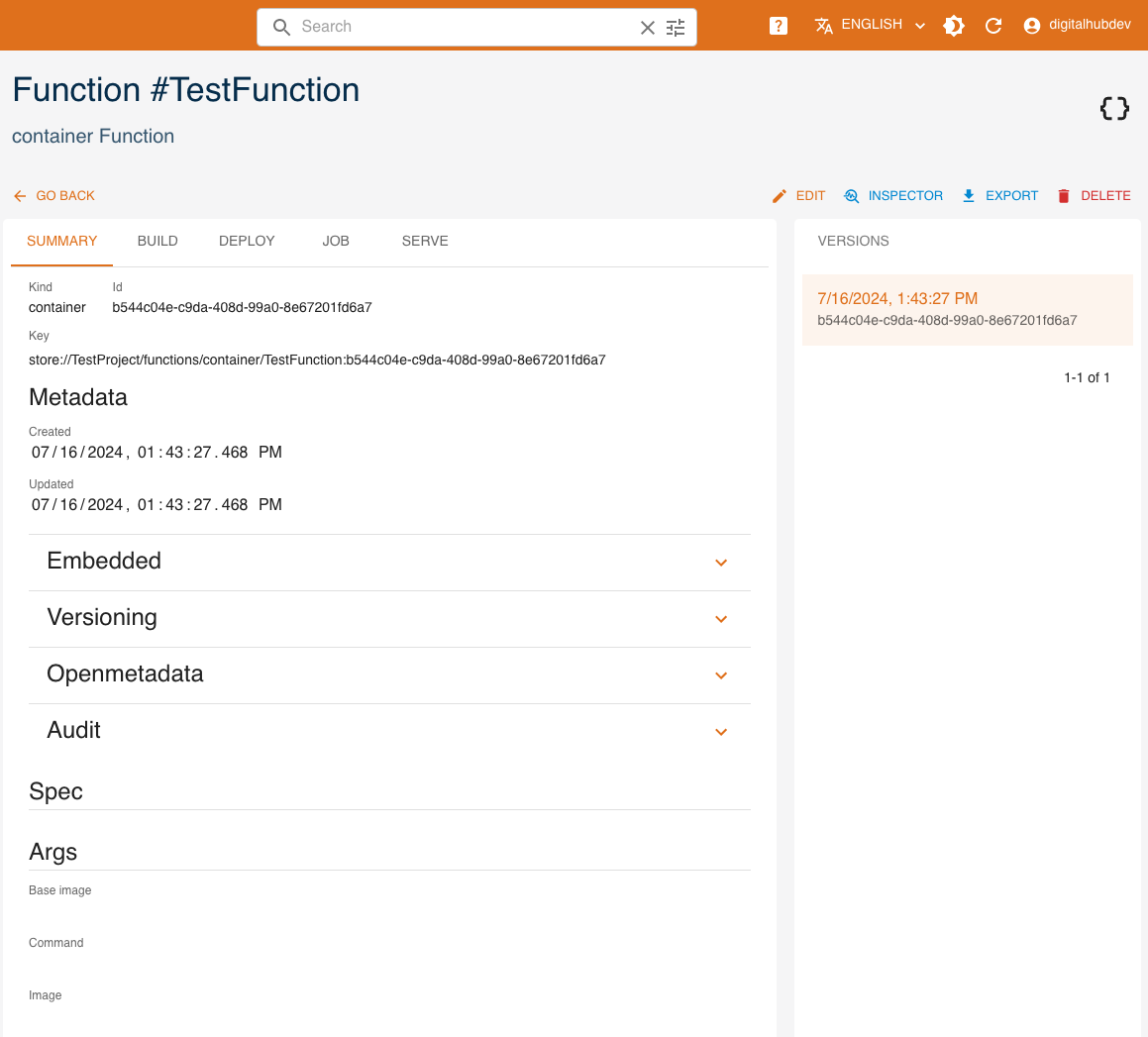This screenshot has height=1037, width=1148.
Task: Open the INSPECTOR view
Action: (893, 196)
